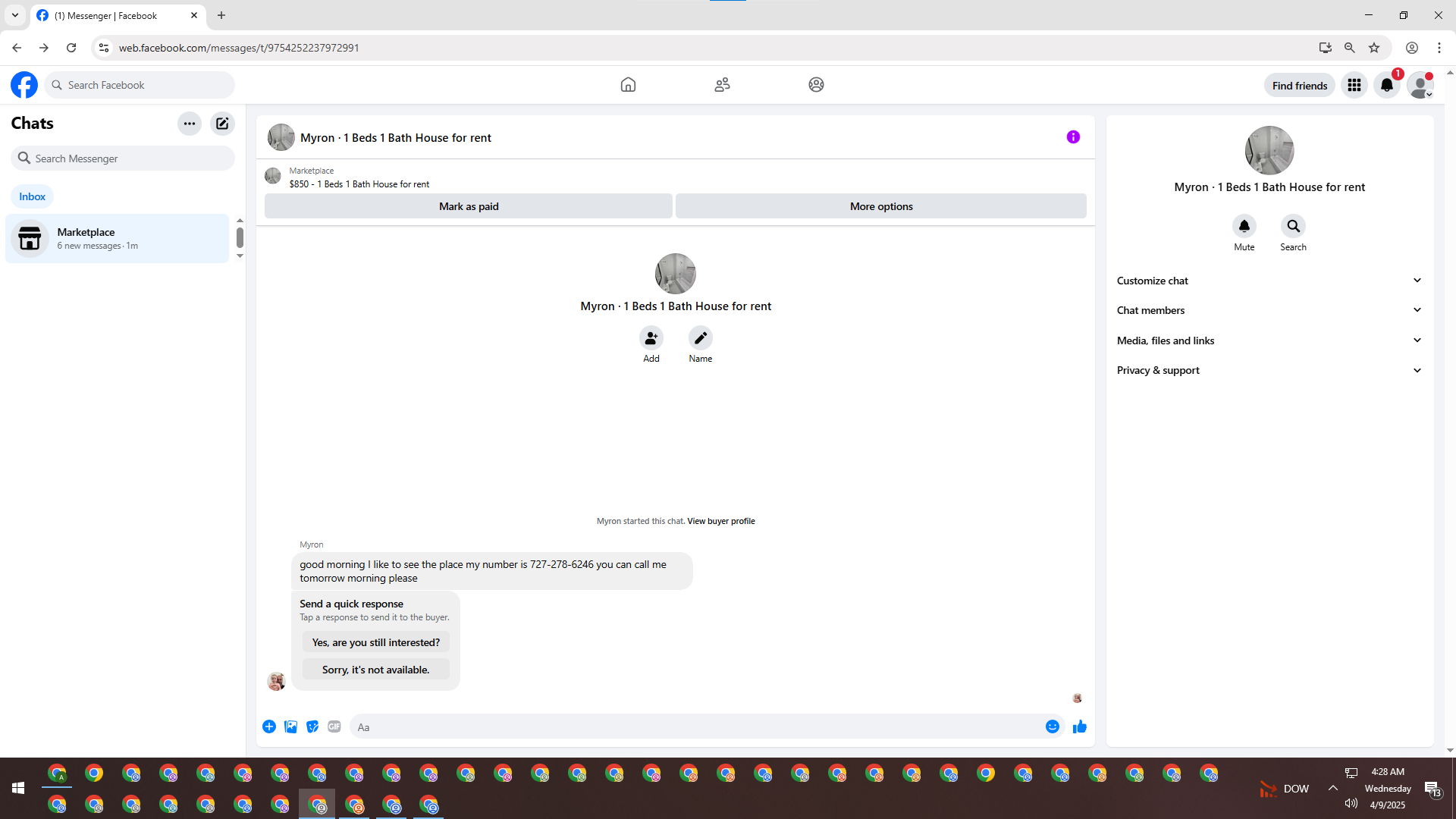Open the Windows notification center icon

pyautogui.click(x=1432, y=789)
